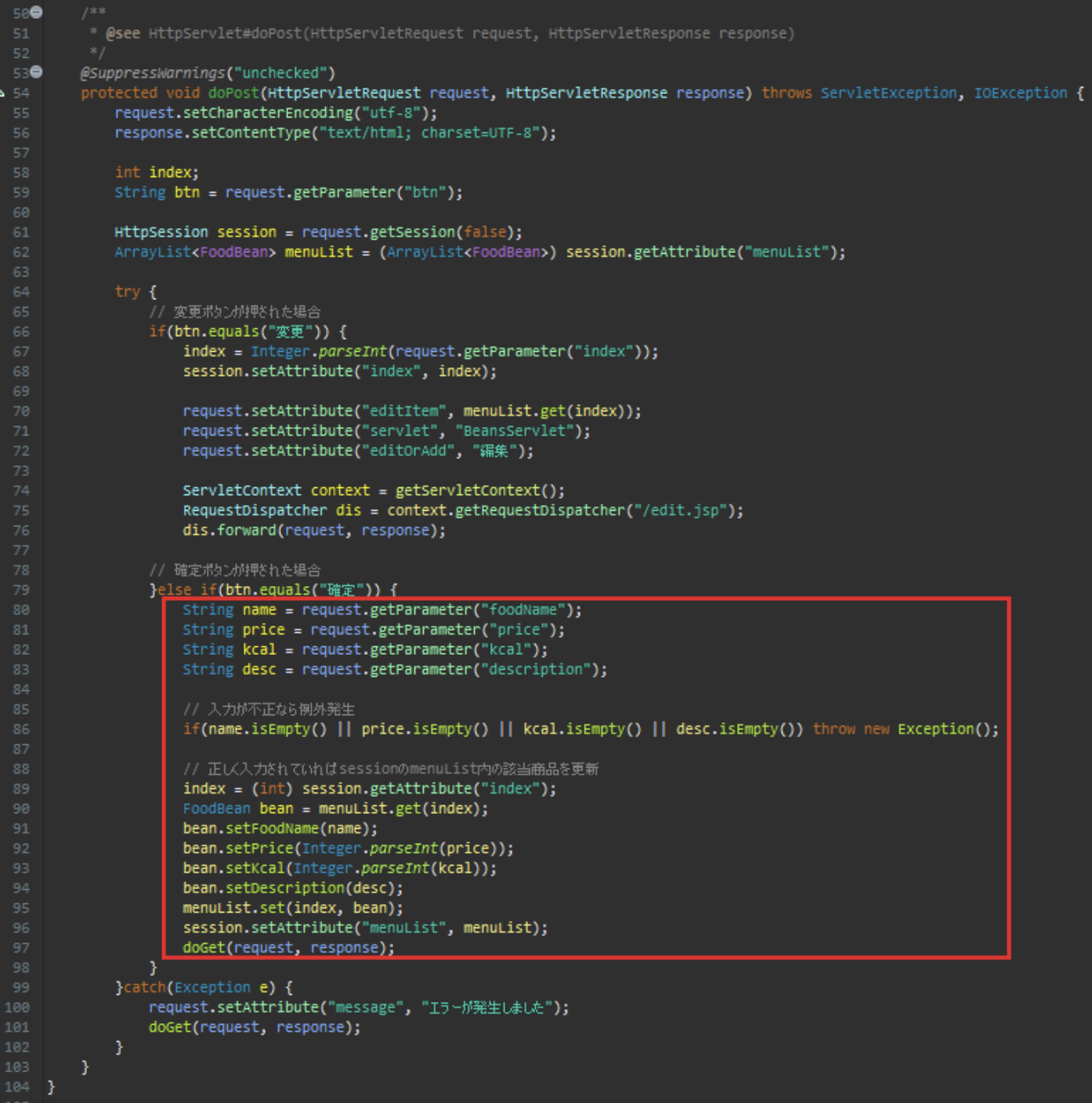The width and height of the screenshot is (1092, 1103).
Task: Click bean.setPrice statement
Action: (349, 849)
